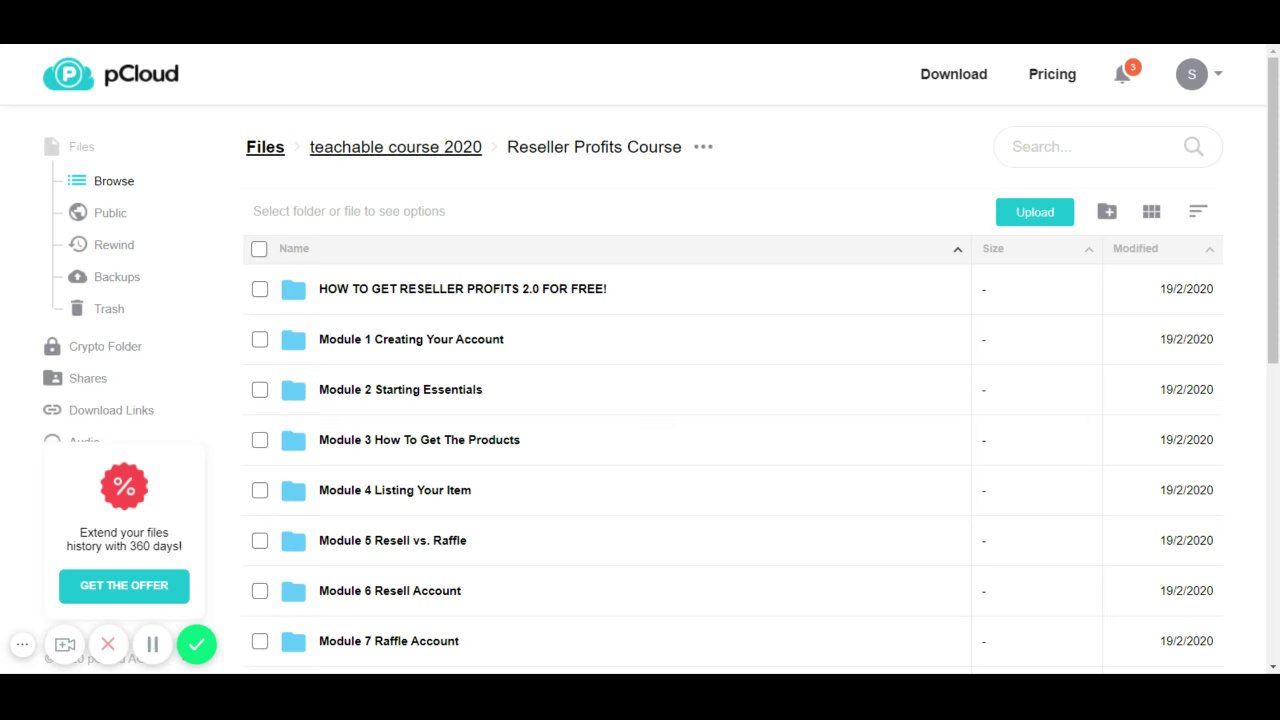The height and width of the screenshot is (720, 1280).
Task: Open Module 5 Resell vs. Raffle name
Action: click(x=393, y=541)
